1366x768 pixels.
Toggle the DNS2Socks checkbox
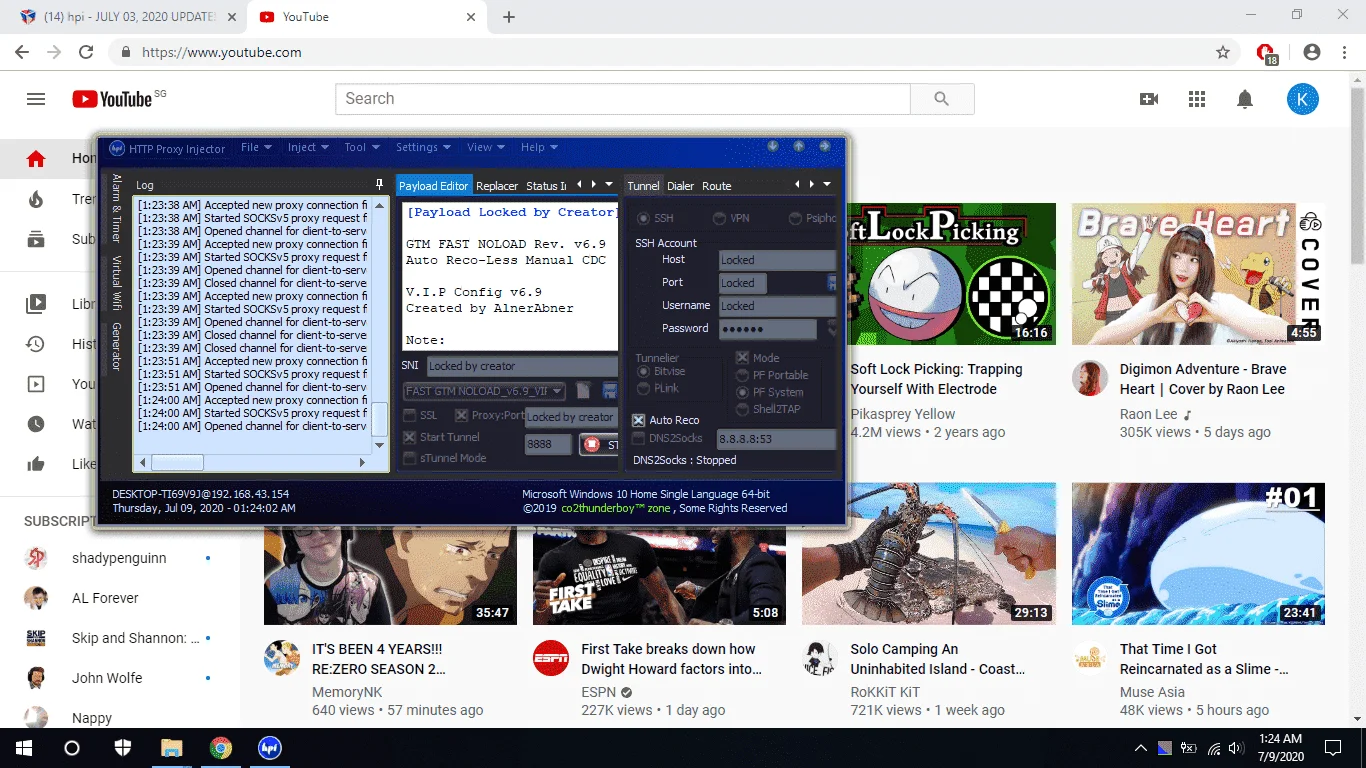639,438
